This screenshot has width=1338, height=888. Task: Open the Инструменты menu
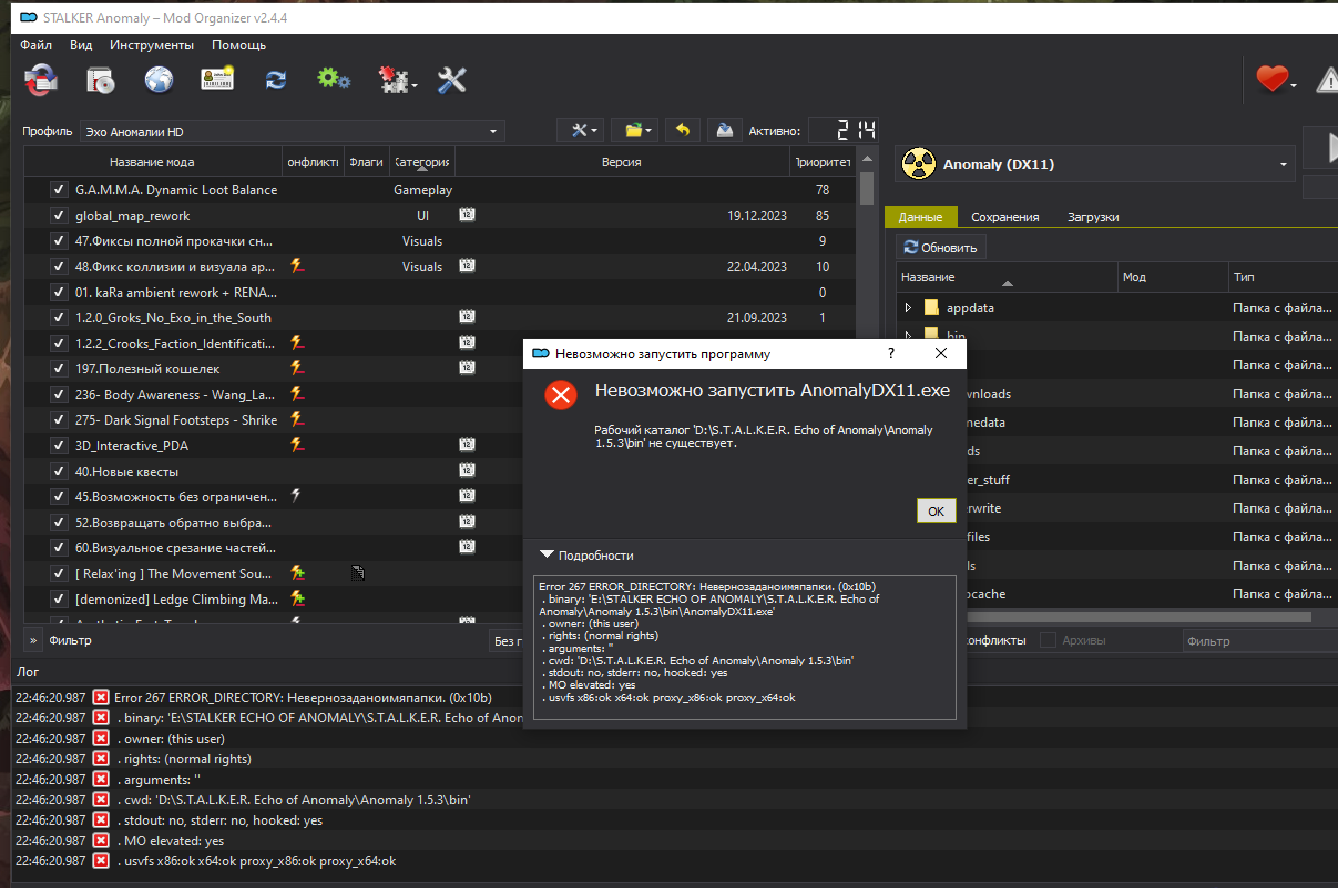point(152,45)
